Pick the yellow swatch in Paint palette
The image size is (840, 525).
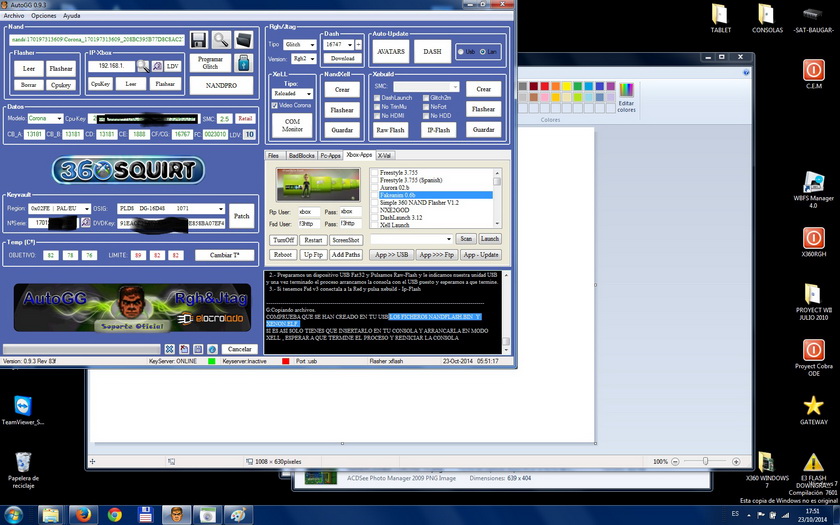click(566, 86)
